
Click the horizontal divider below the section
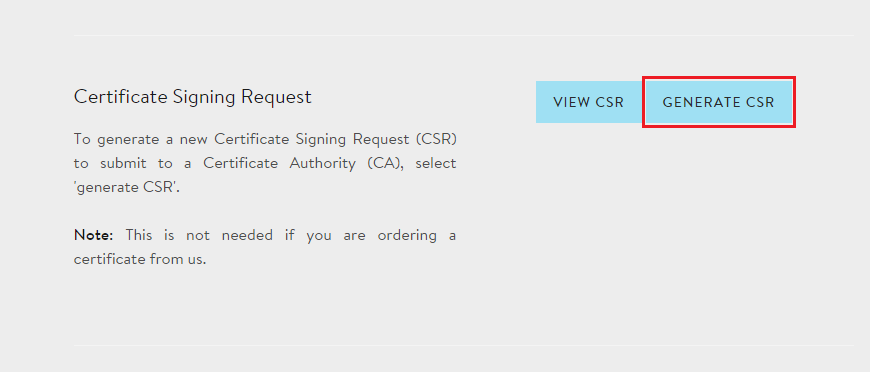click(463, 345)
